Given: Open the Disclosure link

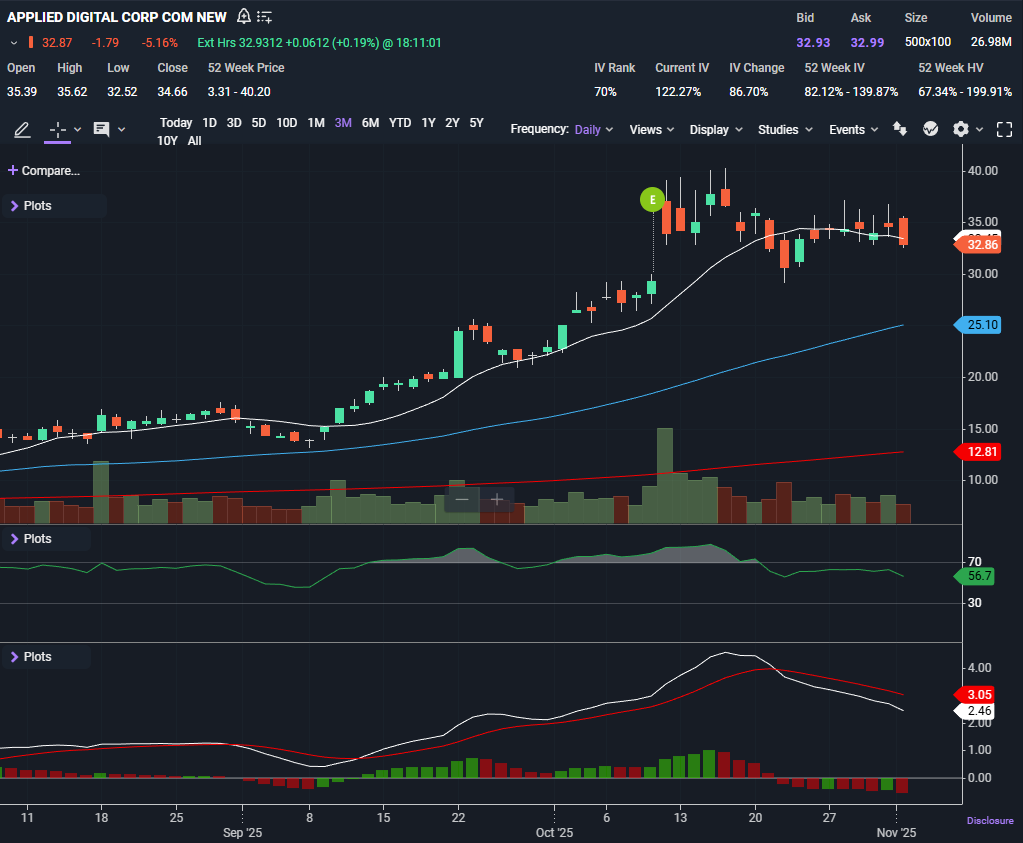Looking at the screenshot, I should [990, 821].
